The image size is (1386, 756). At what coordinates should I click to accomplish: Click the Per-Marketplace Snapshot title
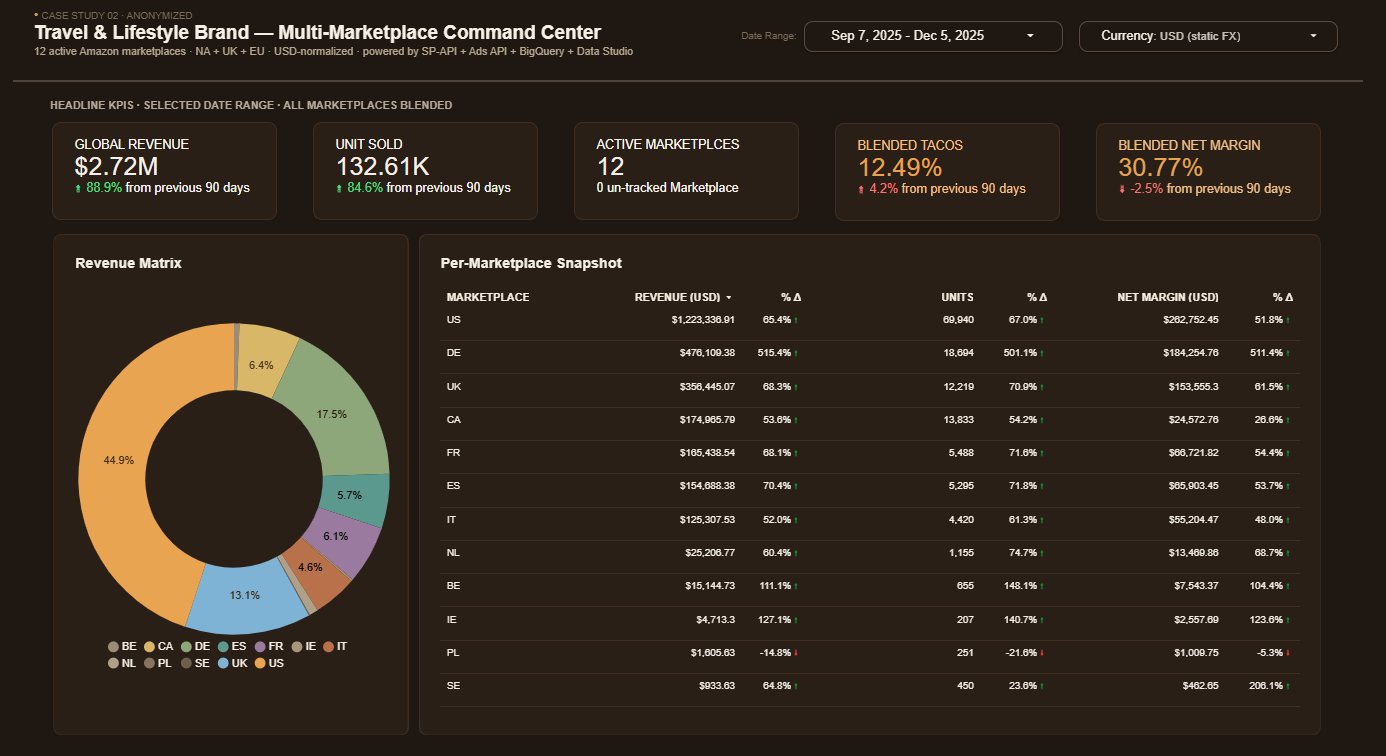click(531, 263)
